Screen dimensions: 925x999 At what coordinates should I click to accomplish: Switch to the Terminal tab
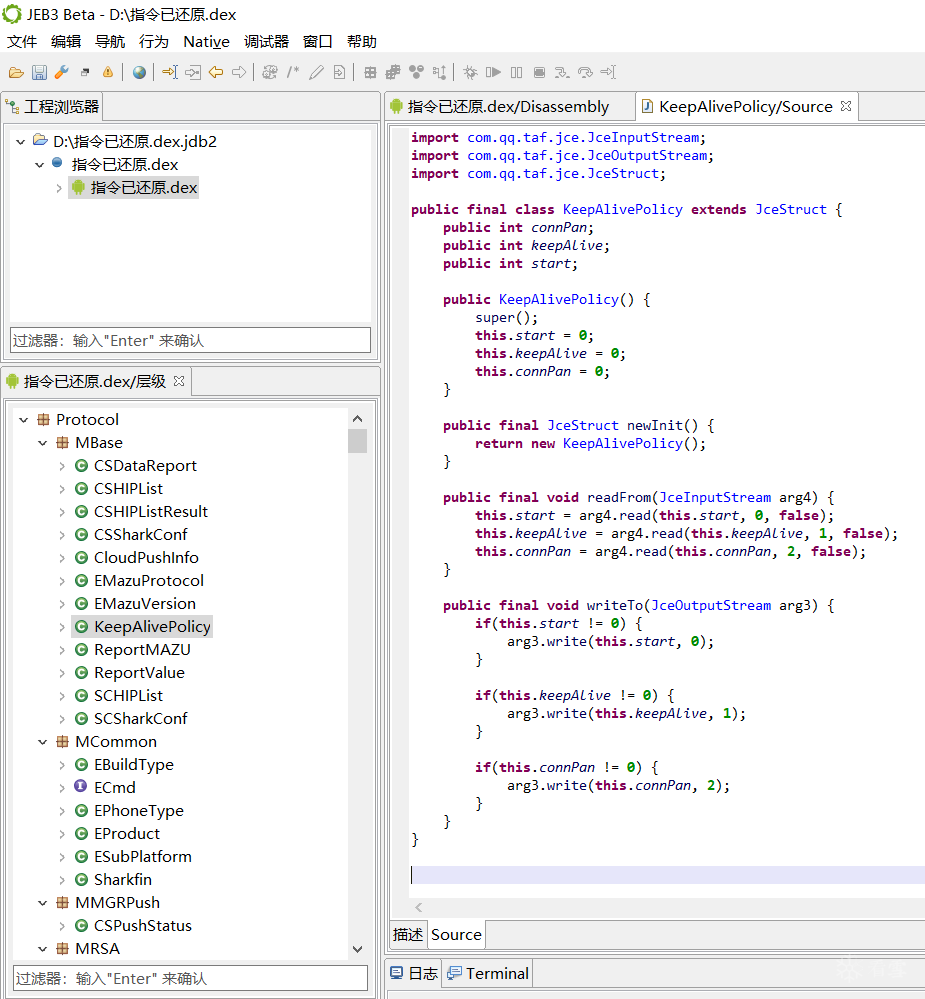(496, 973)
